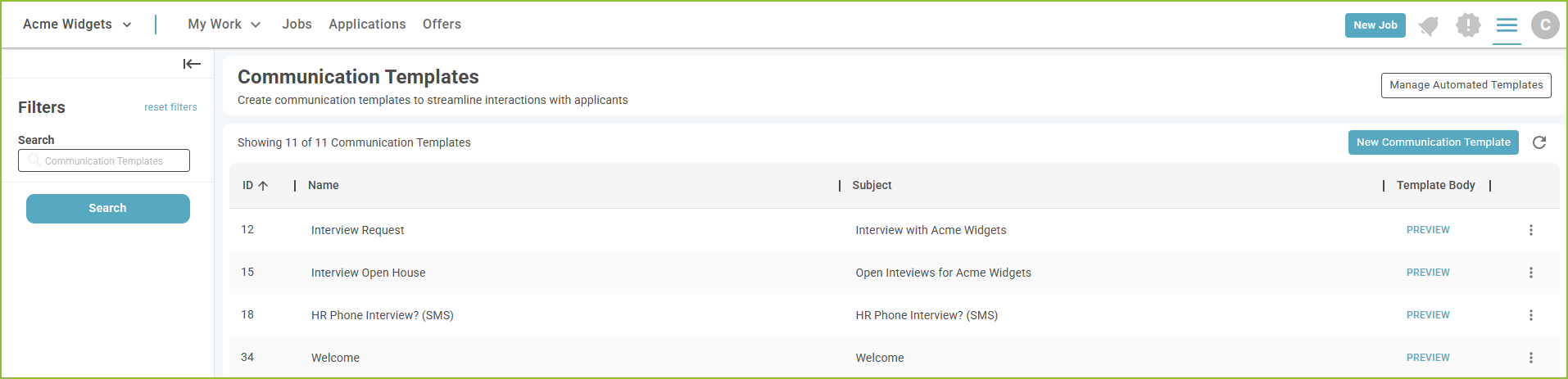Collapse the filters sidebar panel
This screenshot has width=1568, height=379.
(192, 64)
